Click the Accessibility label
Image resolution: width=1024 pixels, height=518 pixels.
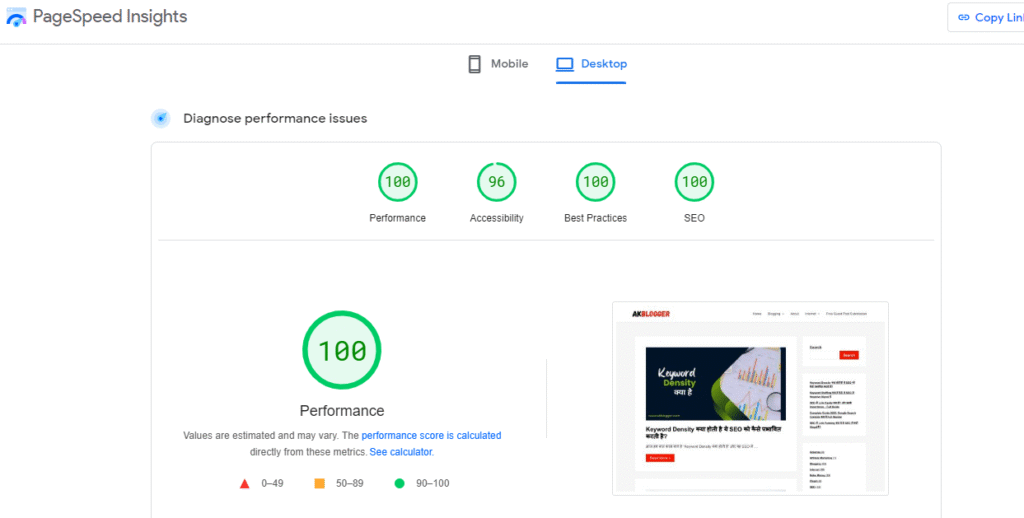coord(496,218)
